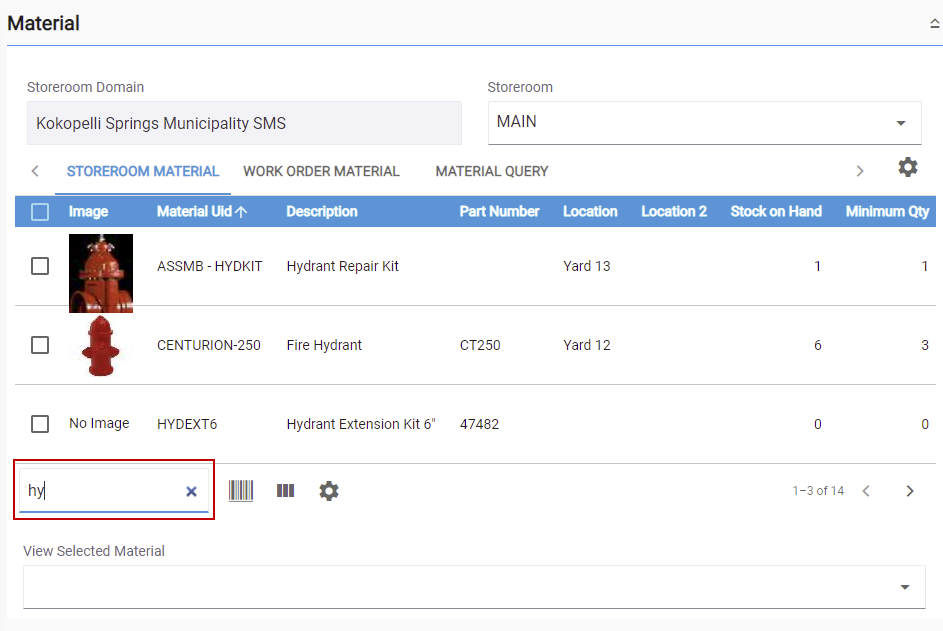Switch to the Material Query tab
Image resolution: width=943 pixels, height=631 pixels.
(x=492, y=171)
